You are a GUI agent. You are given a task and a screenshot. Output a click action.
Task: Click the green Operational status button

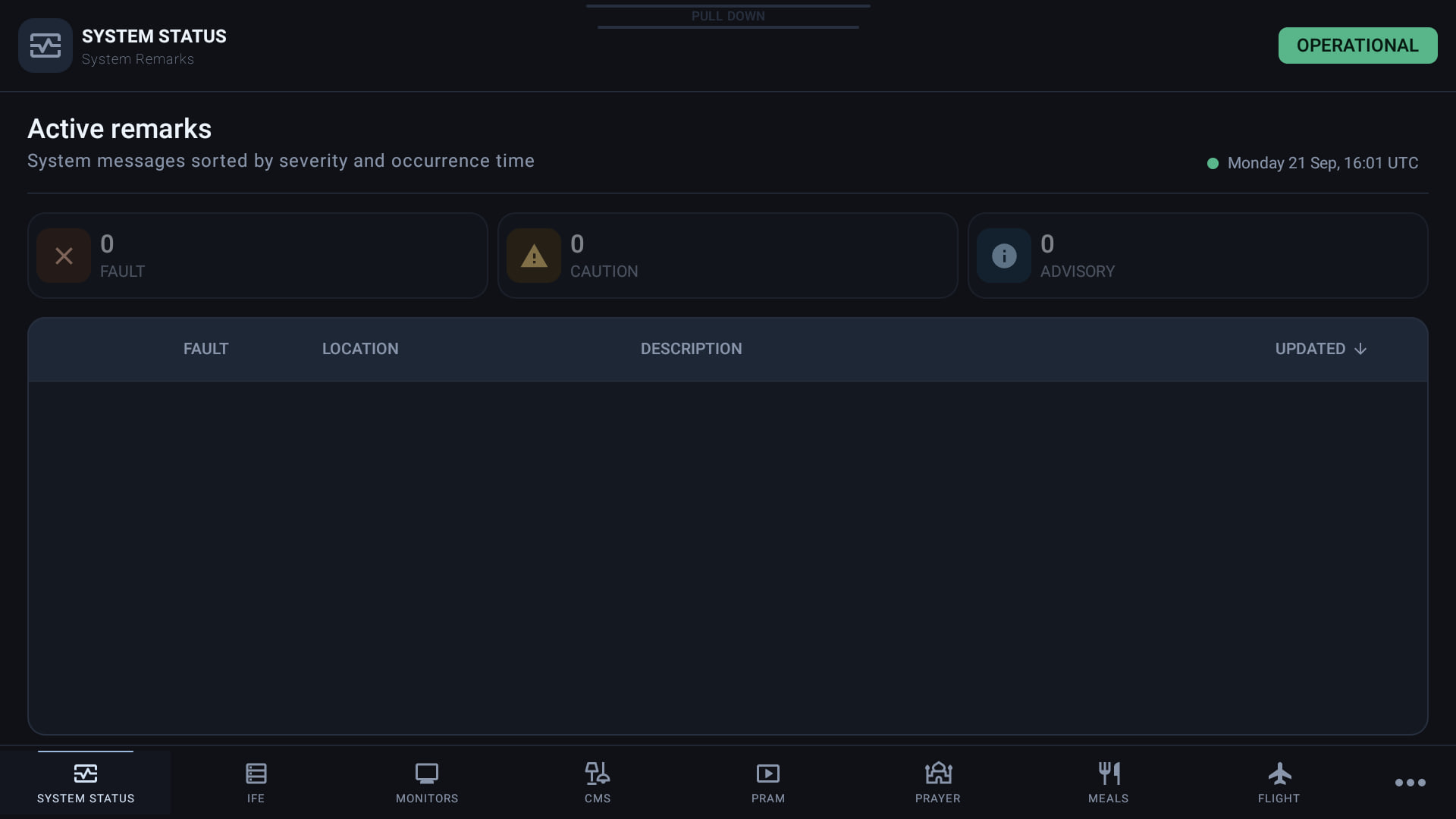tap(1357, 45)
